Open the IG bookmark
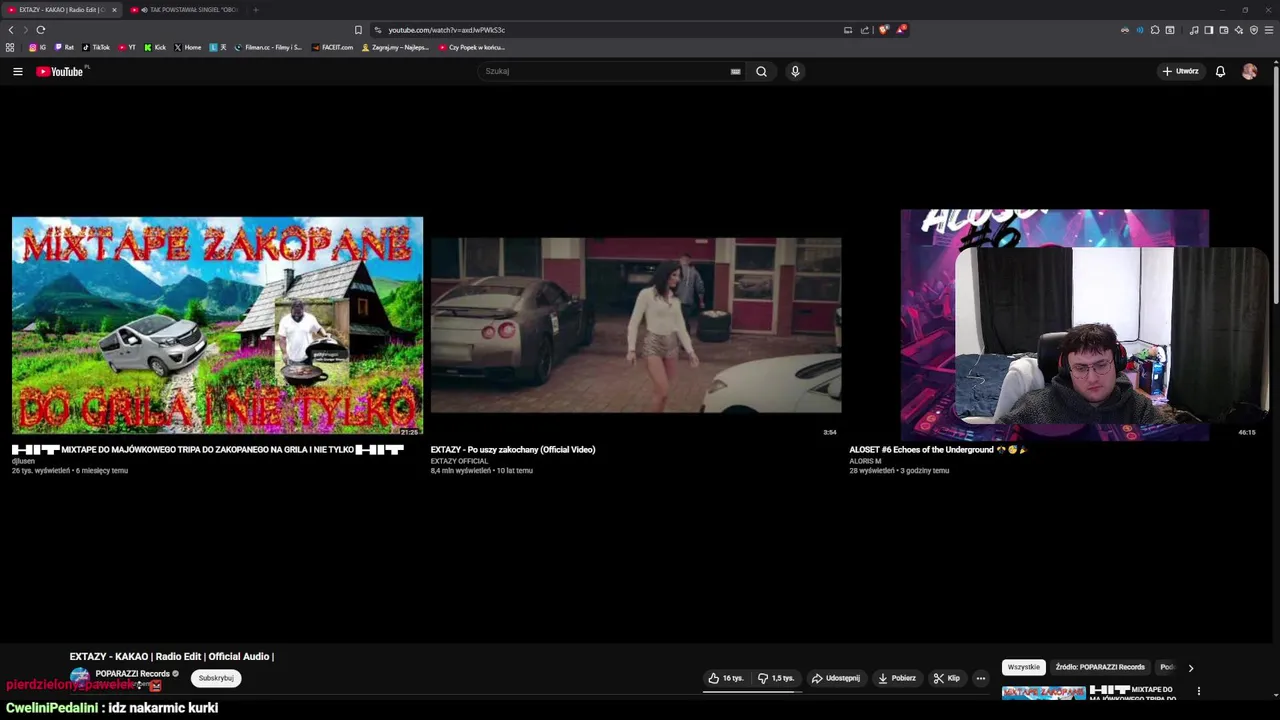This screenshot has height=720, width=1280. point(38,47)
